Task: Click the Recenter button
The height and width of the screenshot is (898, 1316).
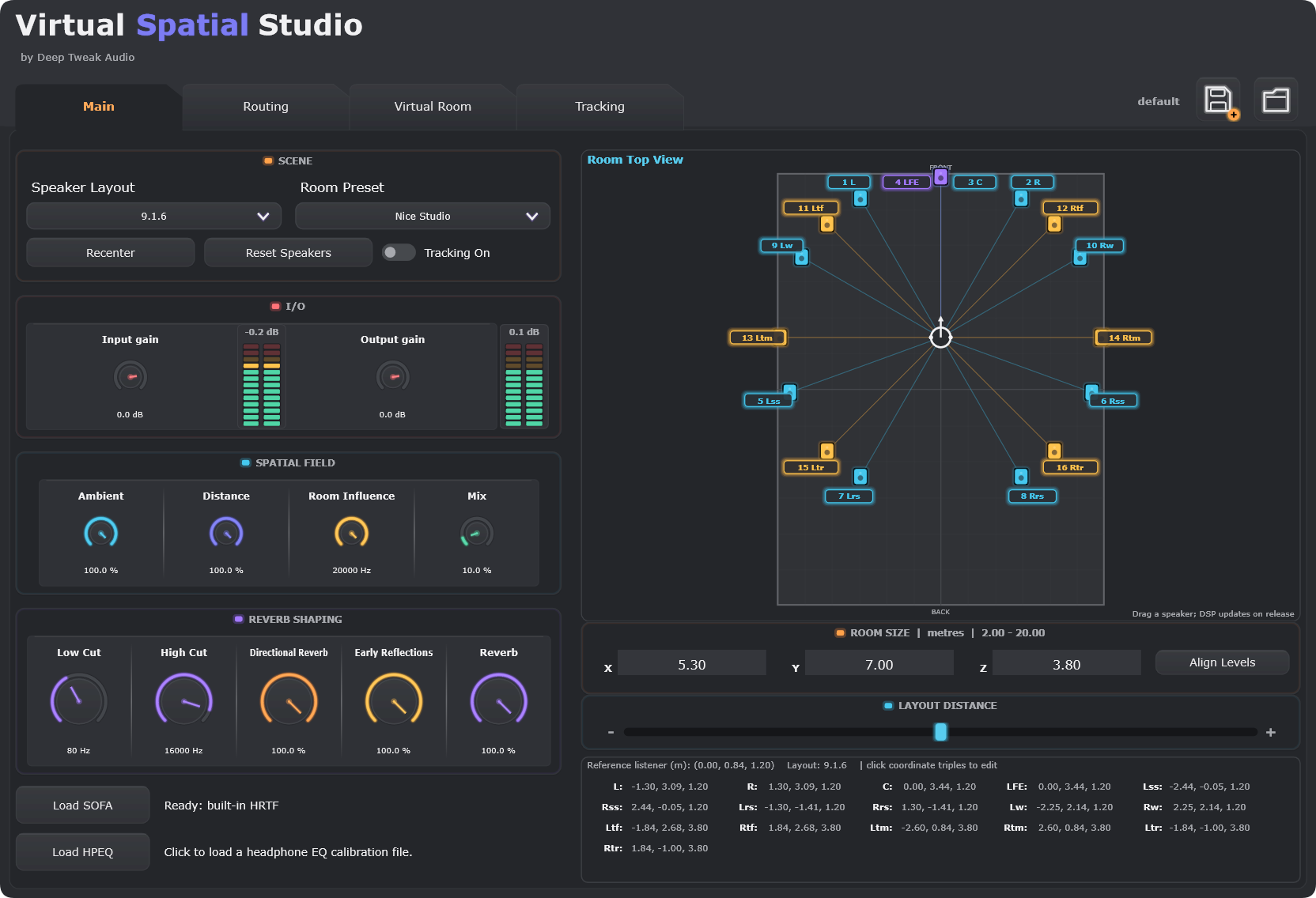Action: 111,253
